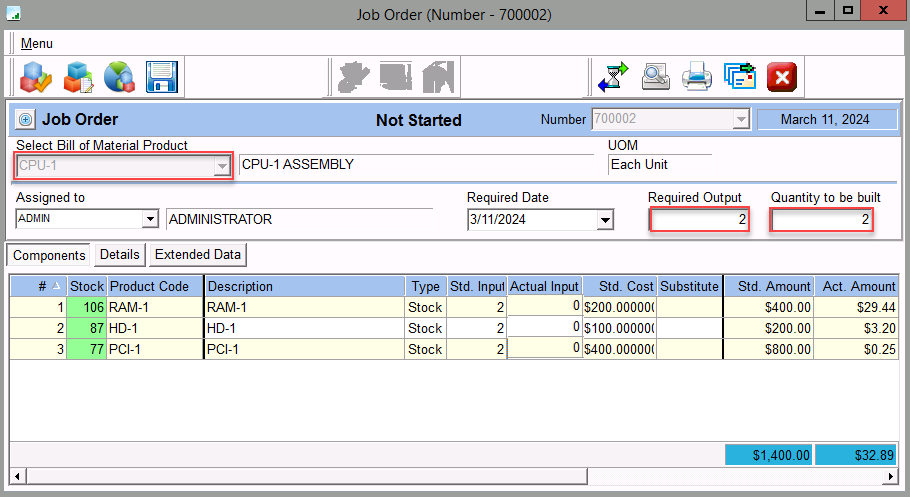Screen dimensions: 910x497
Task: Open print preview magnifier icon
Action: point(655,77)
